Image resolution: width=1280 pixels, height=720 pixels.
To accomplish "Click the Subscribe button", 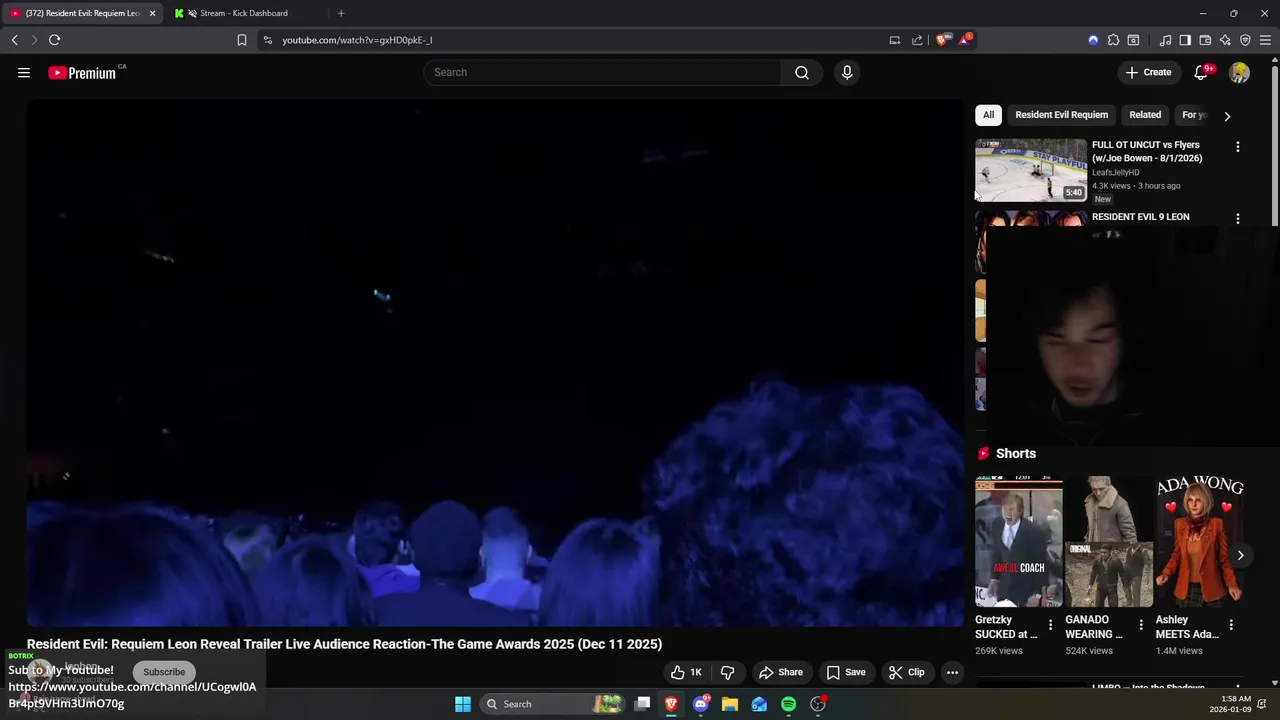I will pos(164,672).
